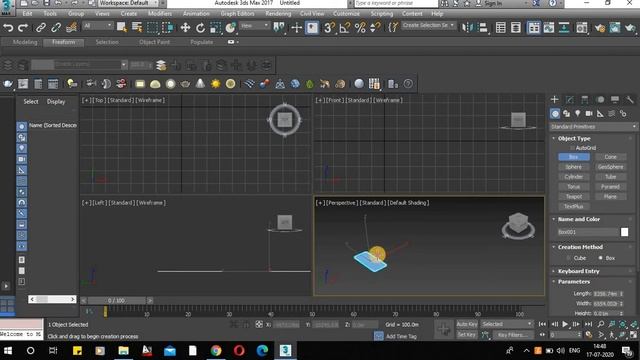The height and width of the screenshot is (360, 640).
Task: Open the Animation menu
Action: coord(196,13)
